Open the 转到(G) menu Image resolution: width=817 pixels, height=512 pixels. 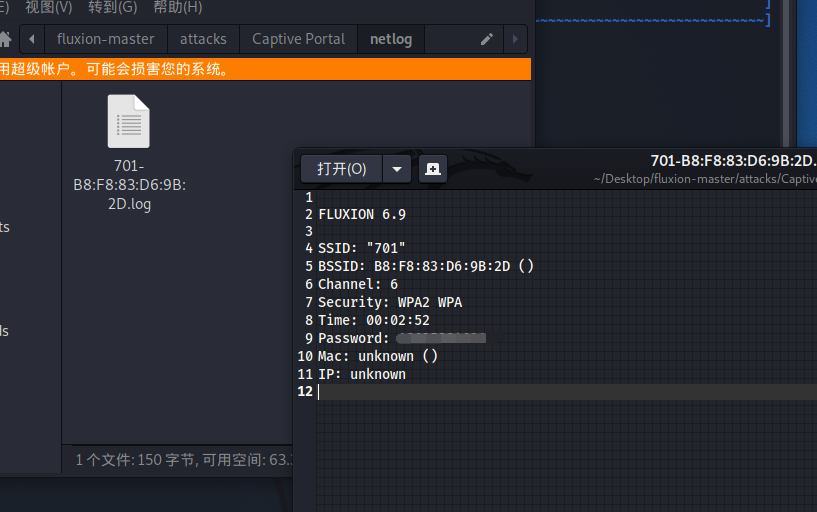coord(113,7)
